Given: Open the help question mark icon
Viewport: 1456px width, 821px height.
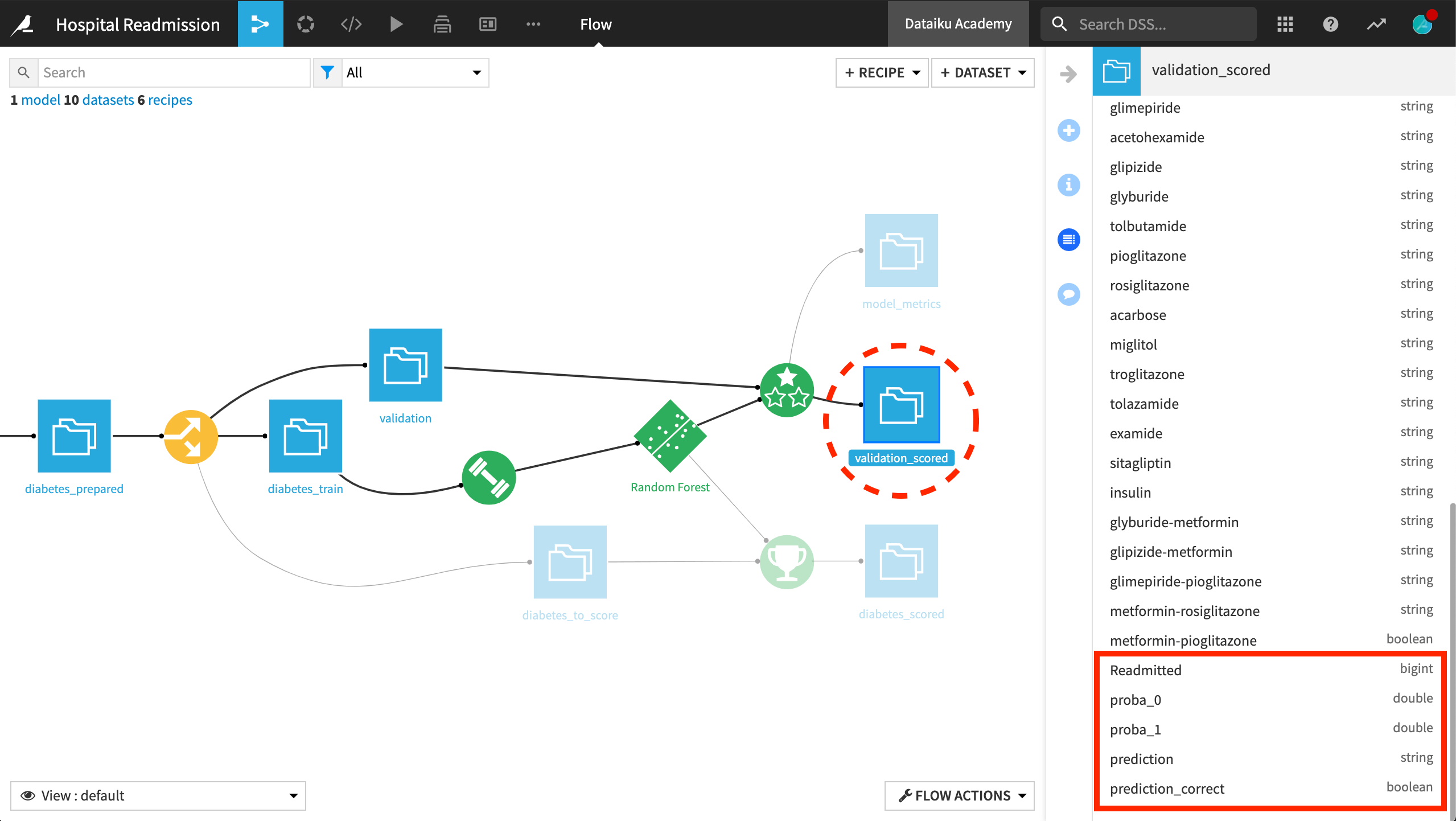Looking at the screenshot, I should (1330, 24).
